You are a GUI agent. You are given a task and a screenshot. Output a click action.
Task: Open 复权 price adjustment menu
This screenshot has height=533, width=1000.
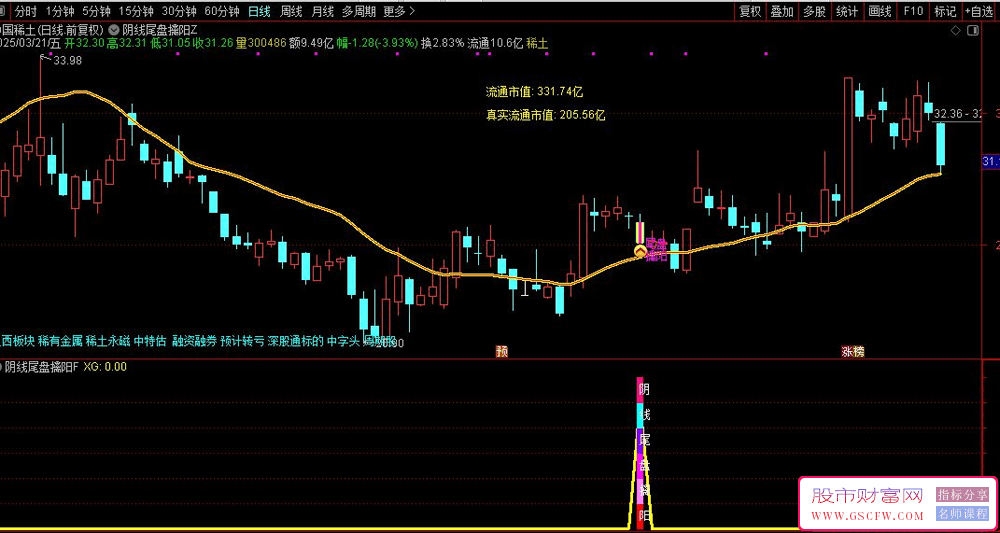tap(750, 11)
